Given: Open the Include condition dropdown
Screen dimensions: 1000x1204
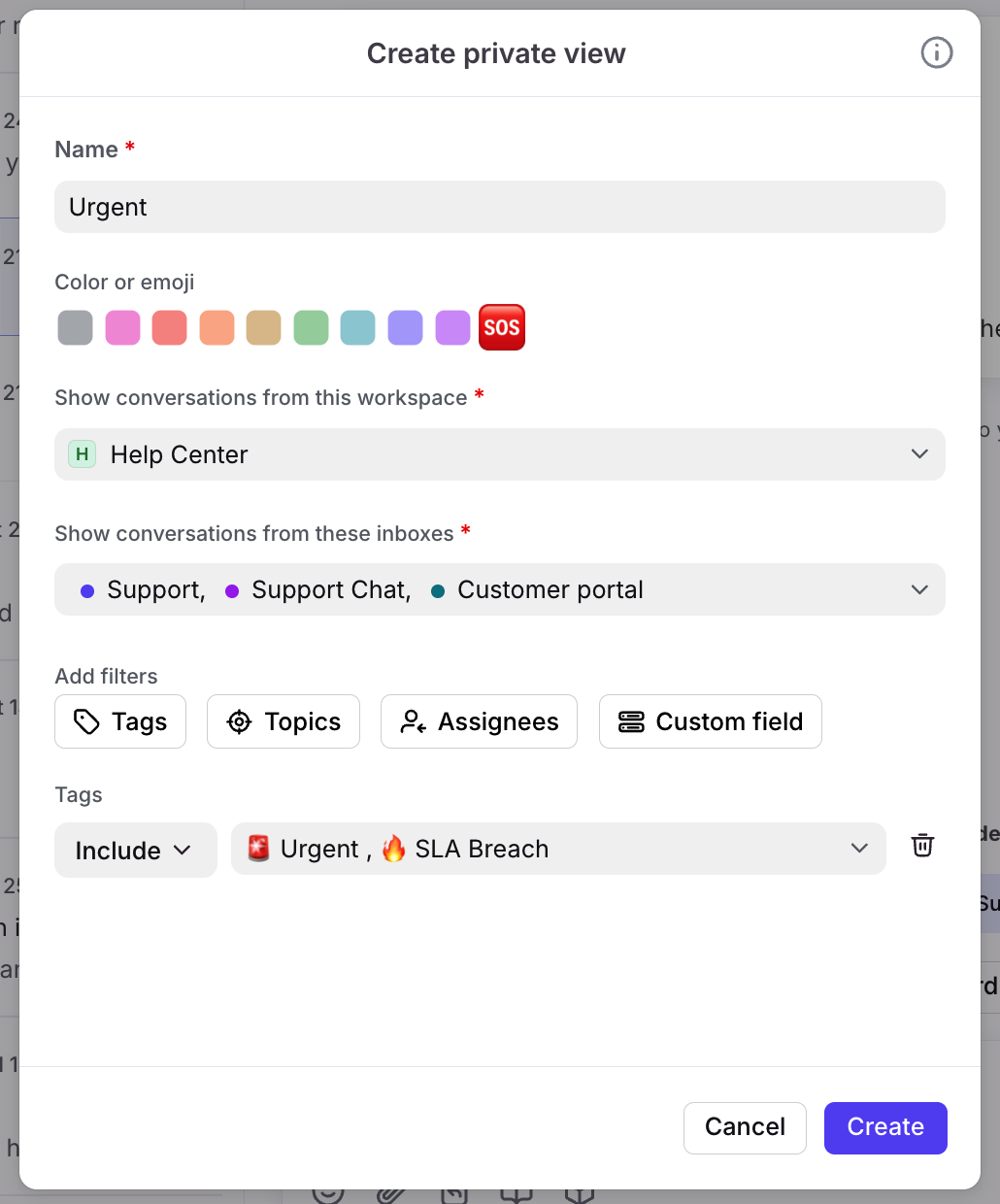Looking at the screenshot, I should pos(135,851).
